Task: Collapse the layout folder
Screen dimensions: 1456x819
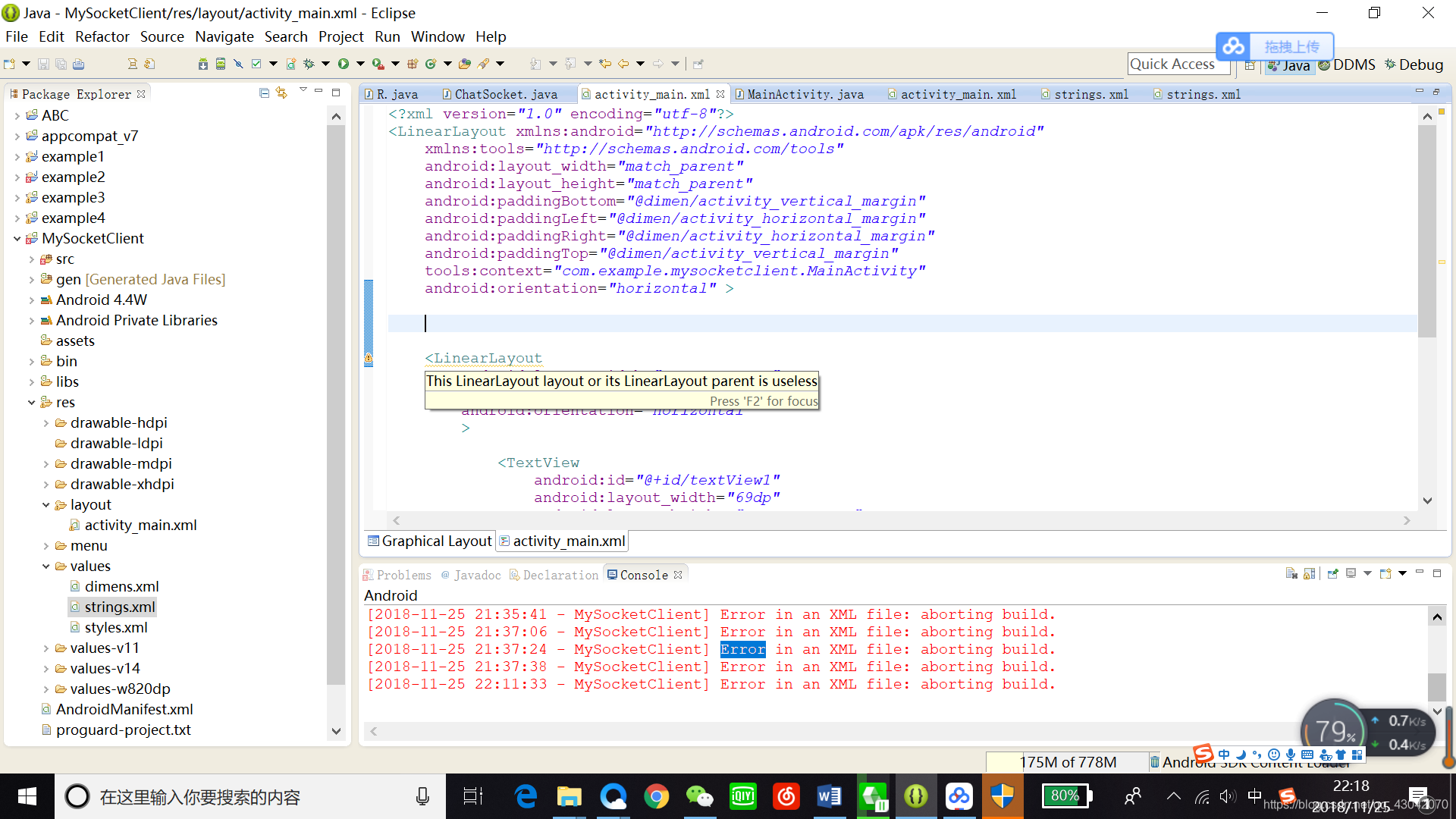Action: 46,504
